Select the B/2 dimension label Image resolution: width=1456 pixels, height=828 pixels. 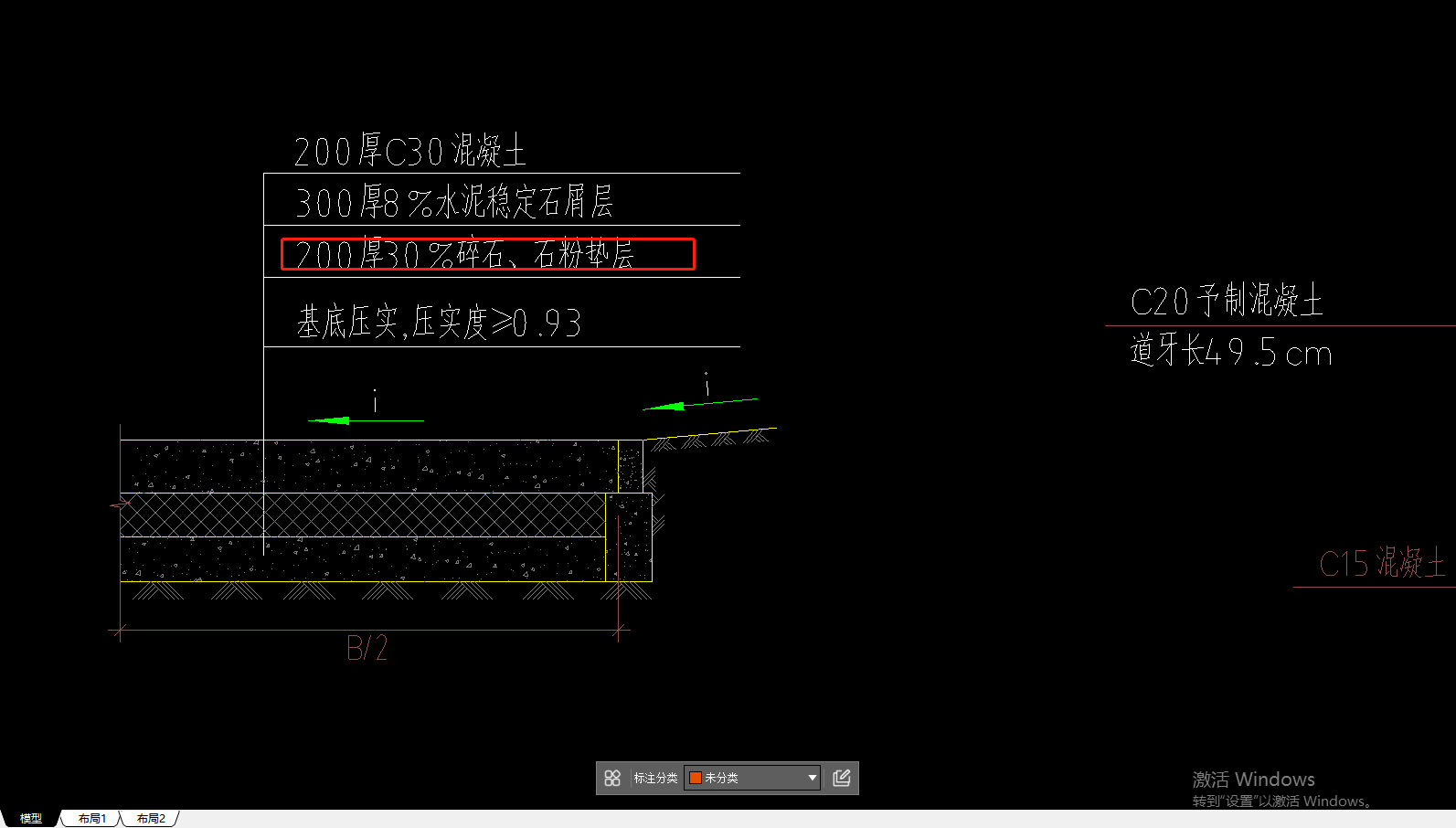[367, 648]
